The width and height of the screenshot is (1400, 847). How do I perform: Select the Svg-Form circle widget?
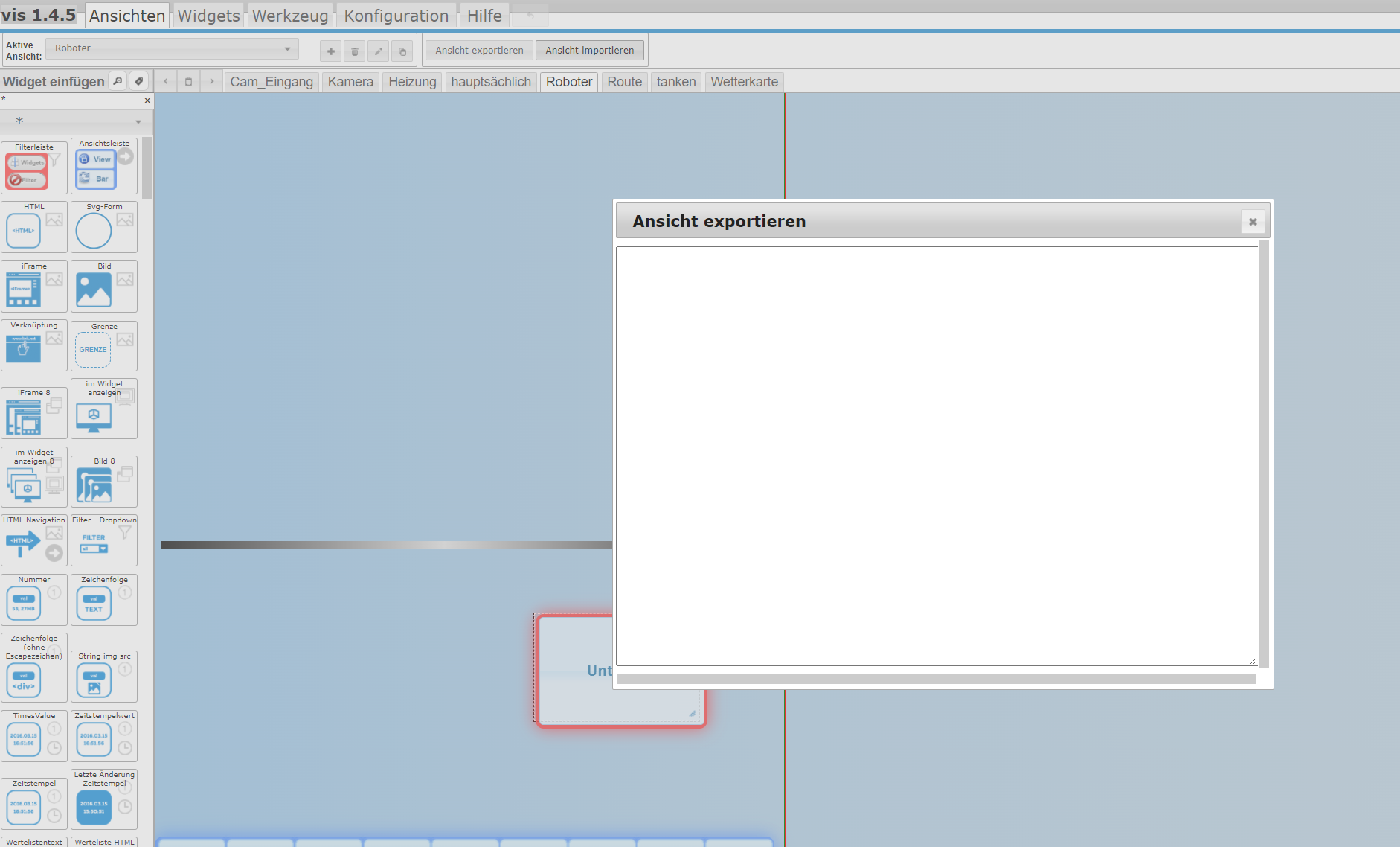(104, 227)
